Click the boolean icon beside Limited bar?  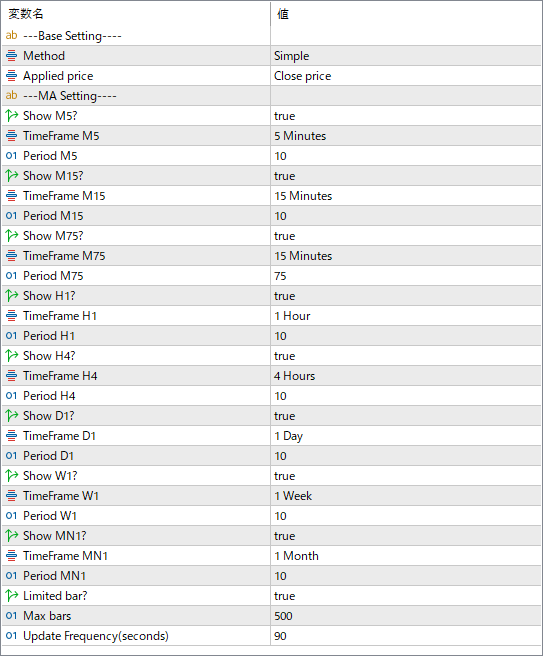point(12,595)
